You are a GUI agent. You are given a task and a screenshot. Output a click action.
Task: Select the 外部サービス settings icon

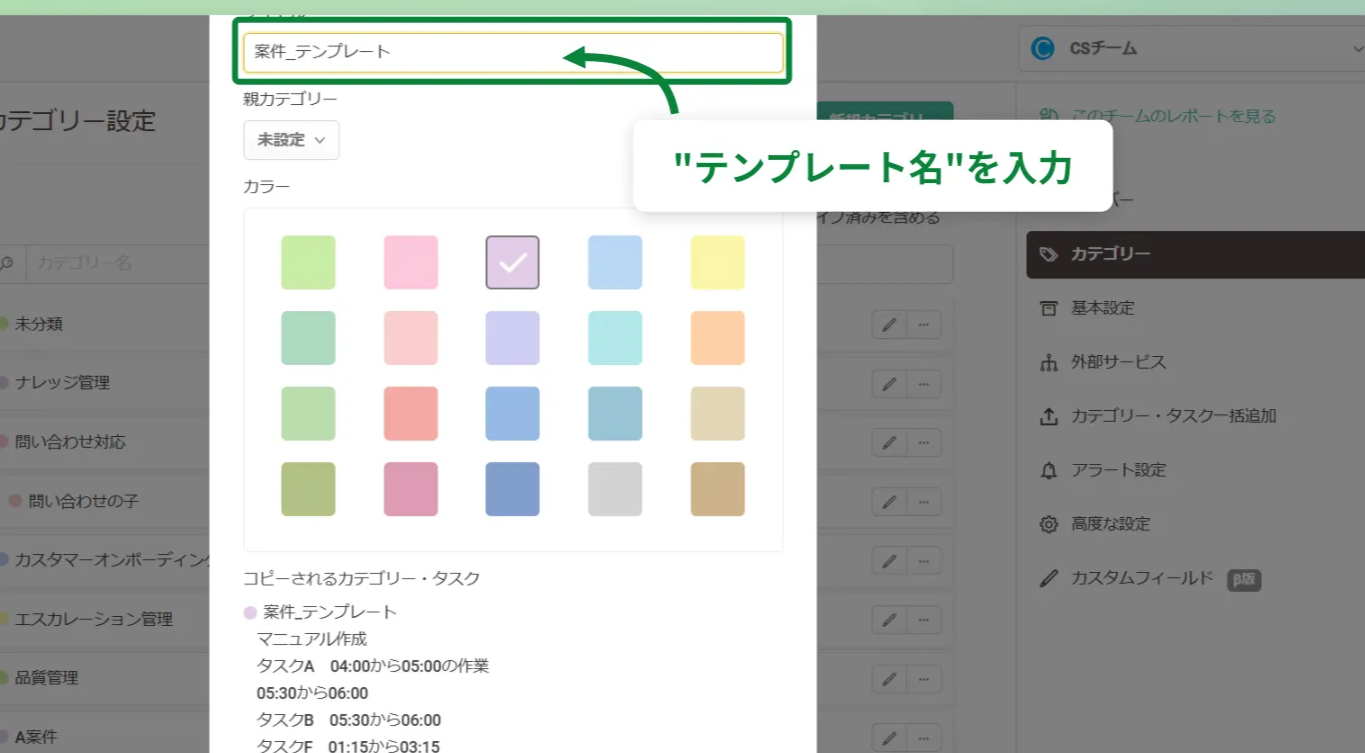point(1049,362)
